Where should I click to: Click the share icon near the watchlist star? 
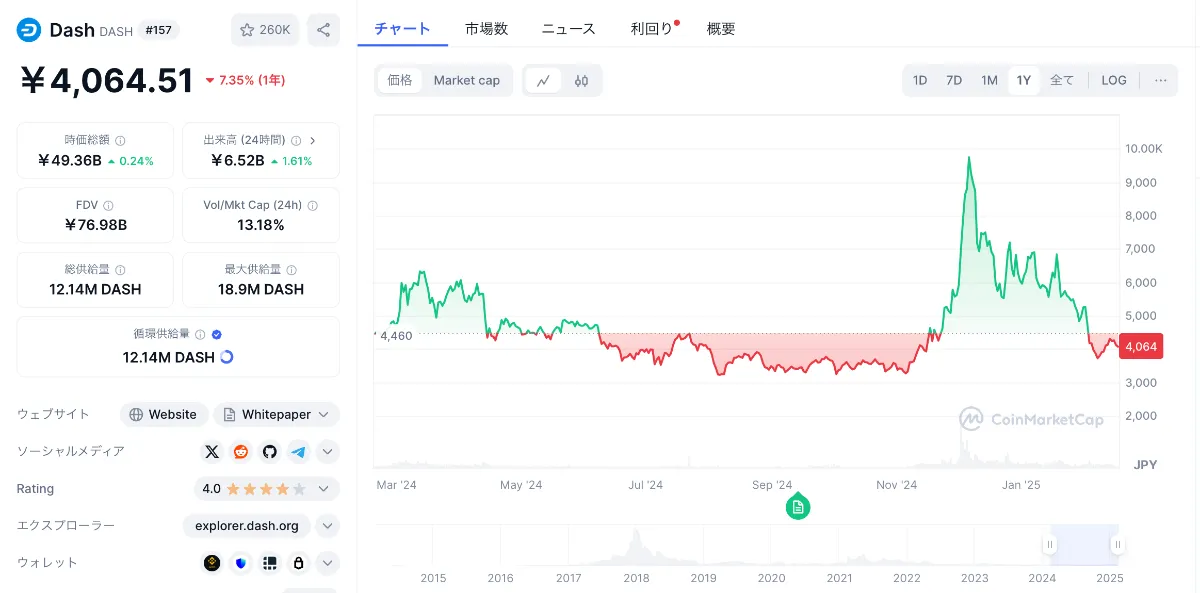click(322, 29)
